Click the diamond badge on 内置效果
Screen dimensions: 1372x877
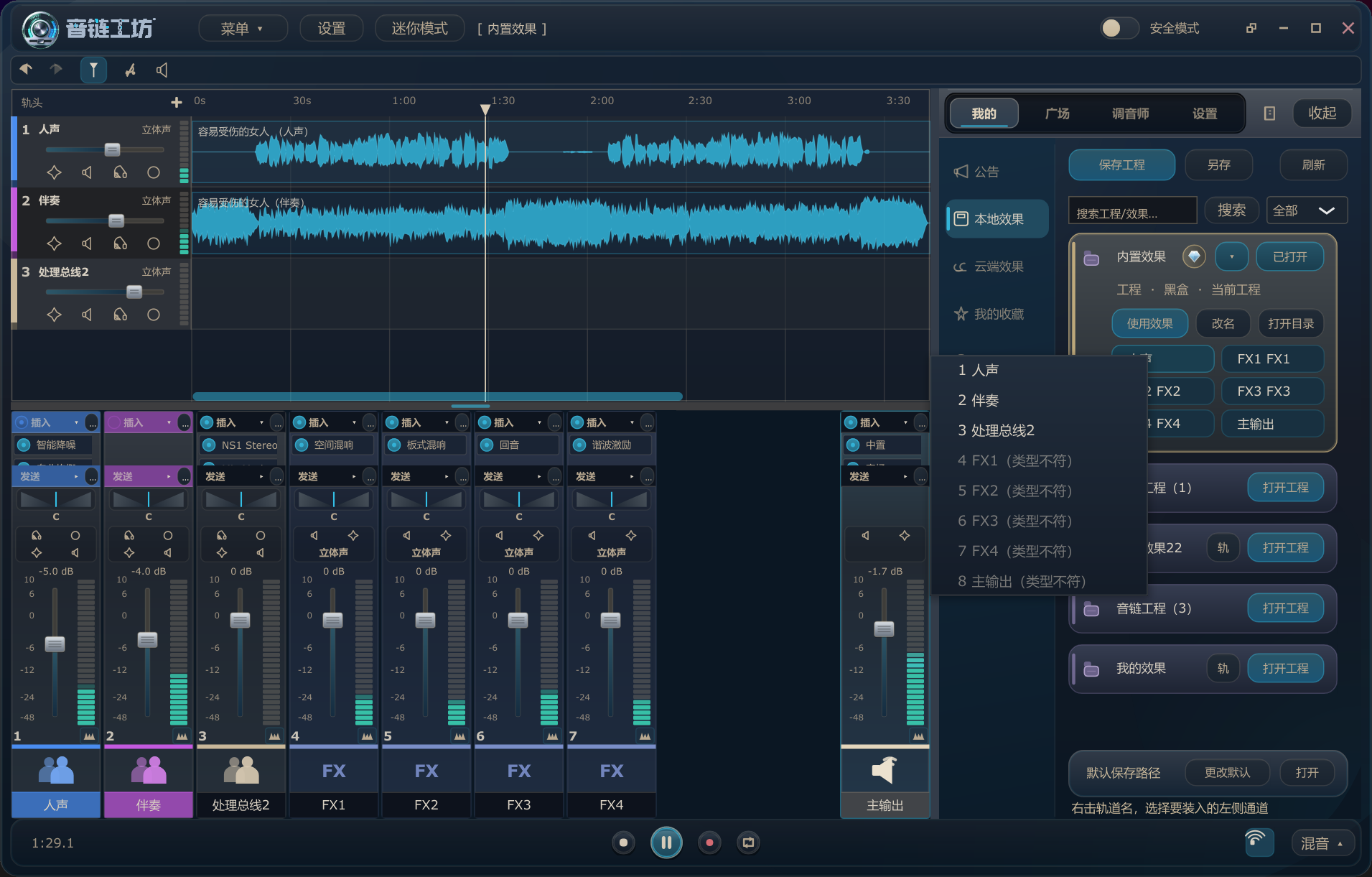1194,256
